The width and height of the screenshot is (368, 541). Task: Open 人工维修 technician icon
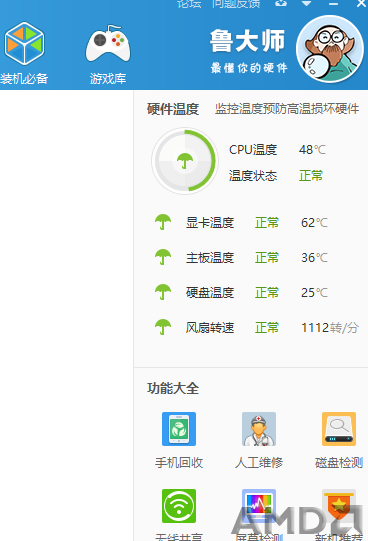[x=259, y=429]
